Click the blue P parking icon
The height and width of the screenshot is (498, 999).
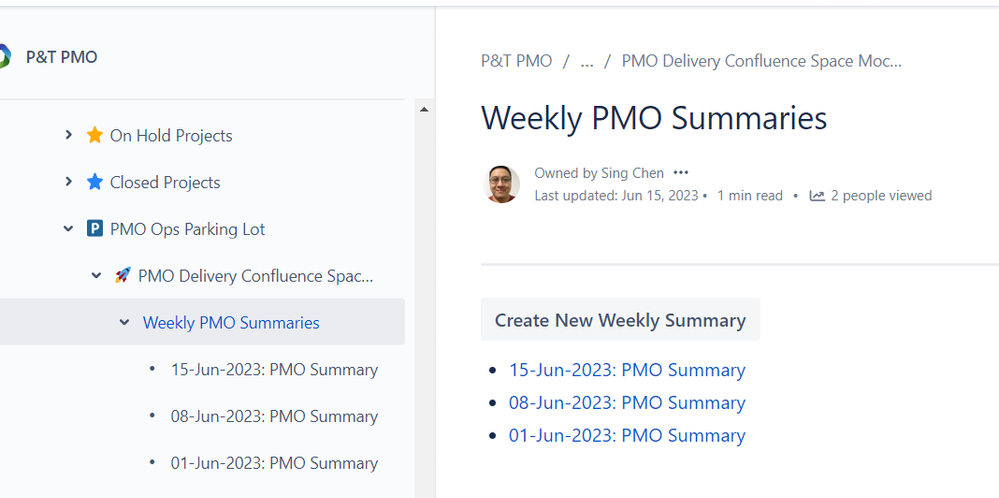point(94,229)
